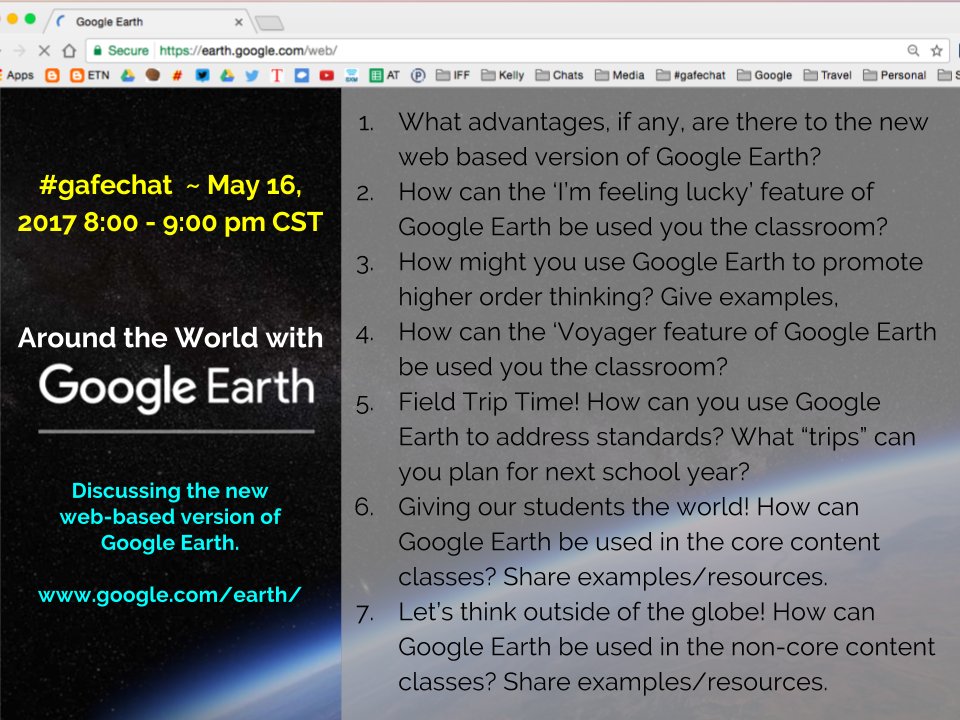Image resolution: width=960 pixels, height=720 pixels.
Task: Click the green Secure padlock
Action: tap(97, 51)
